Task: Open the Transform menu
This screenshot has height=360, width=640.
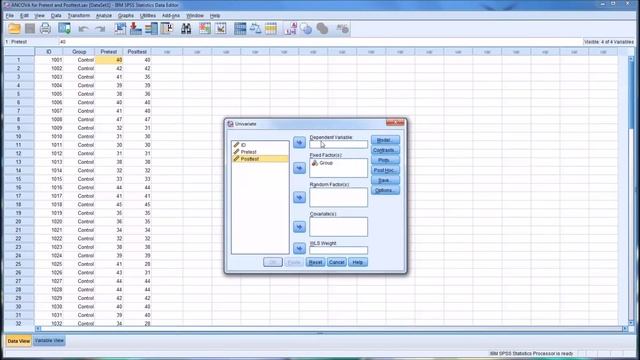Action: click(x=78, y=16)
